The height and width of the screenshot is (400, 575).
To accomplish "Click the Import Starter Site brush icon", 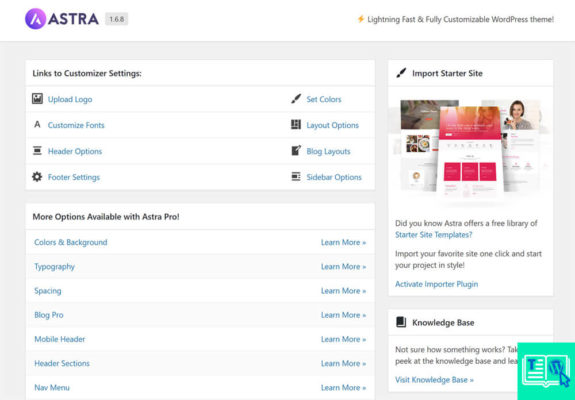I will click(x=401, y=73).
